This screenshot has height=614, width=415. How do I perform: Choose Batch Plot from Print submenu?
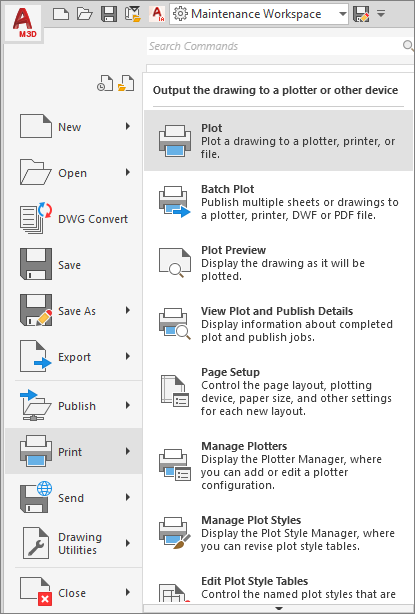[x=278, y=202]
